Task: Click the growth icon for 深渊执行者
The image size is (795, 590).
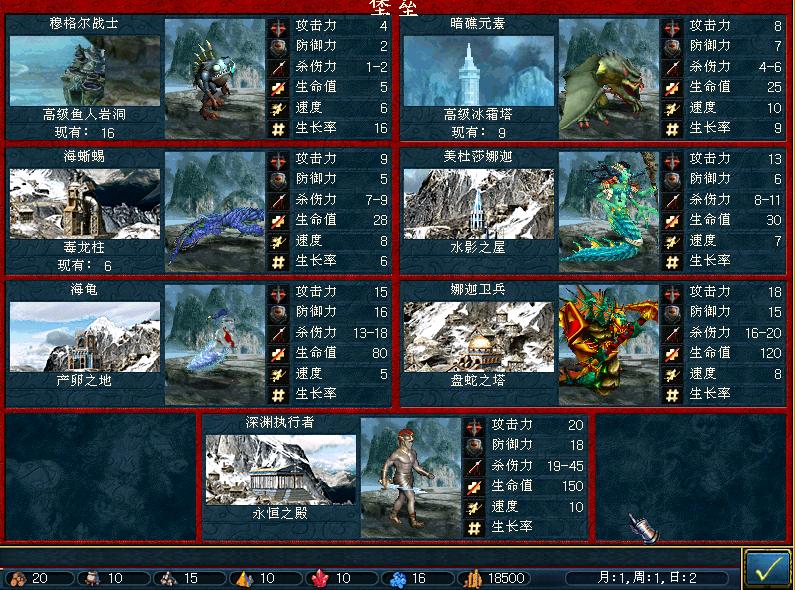Action: [474, 528]
